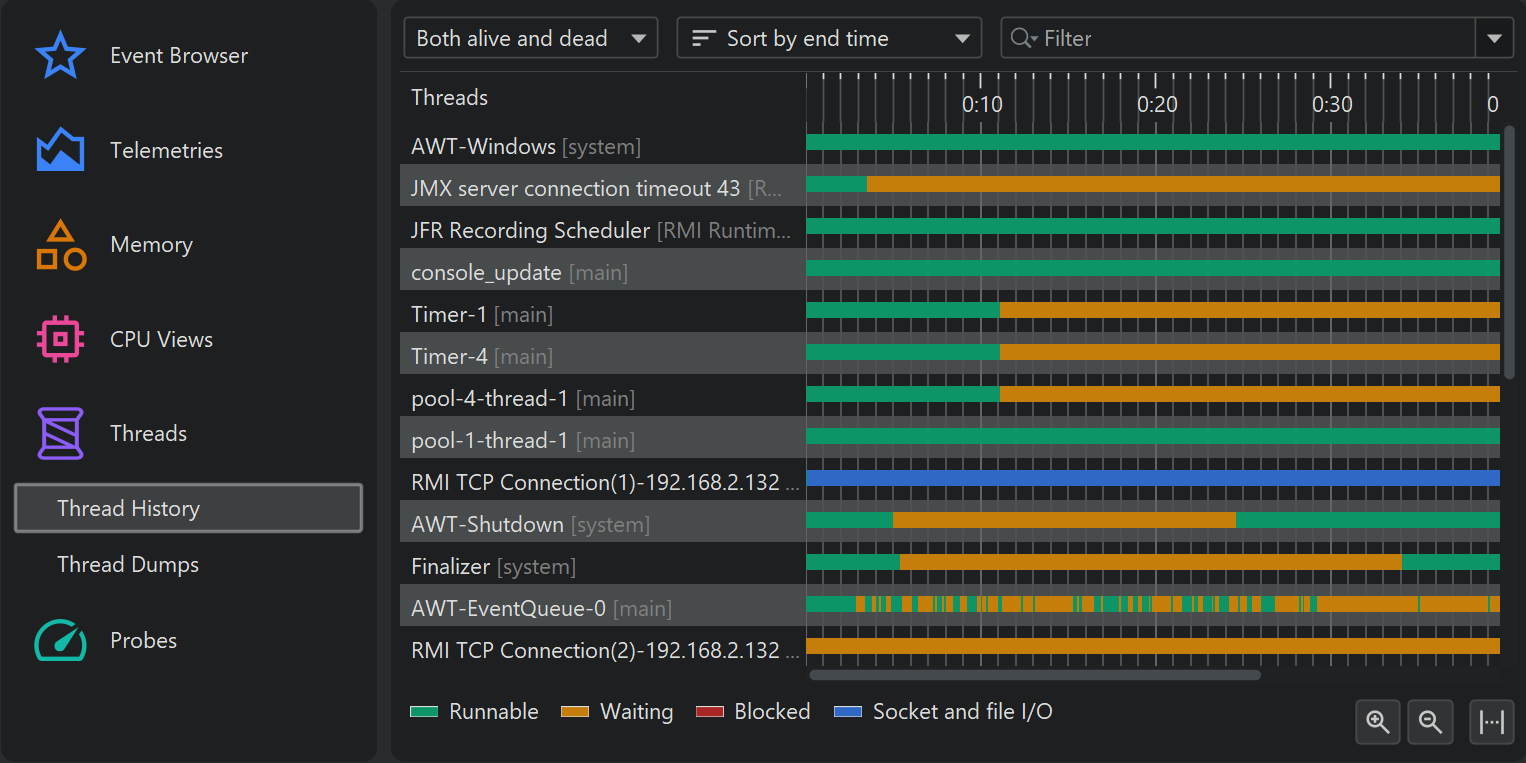Screen dimensions: 1526x763
Task: Click the fit-to-window zoom icon
Action: pyautogui.click(x=1491, y=722)
